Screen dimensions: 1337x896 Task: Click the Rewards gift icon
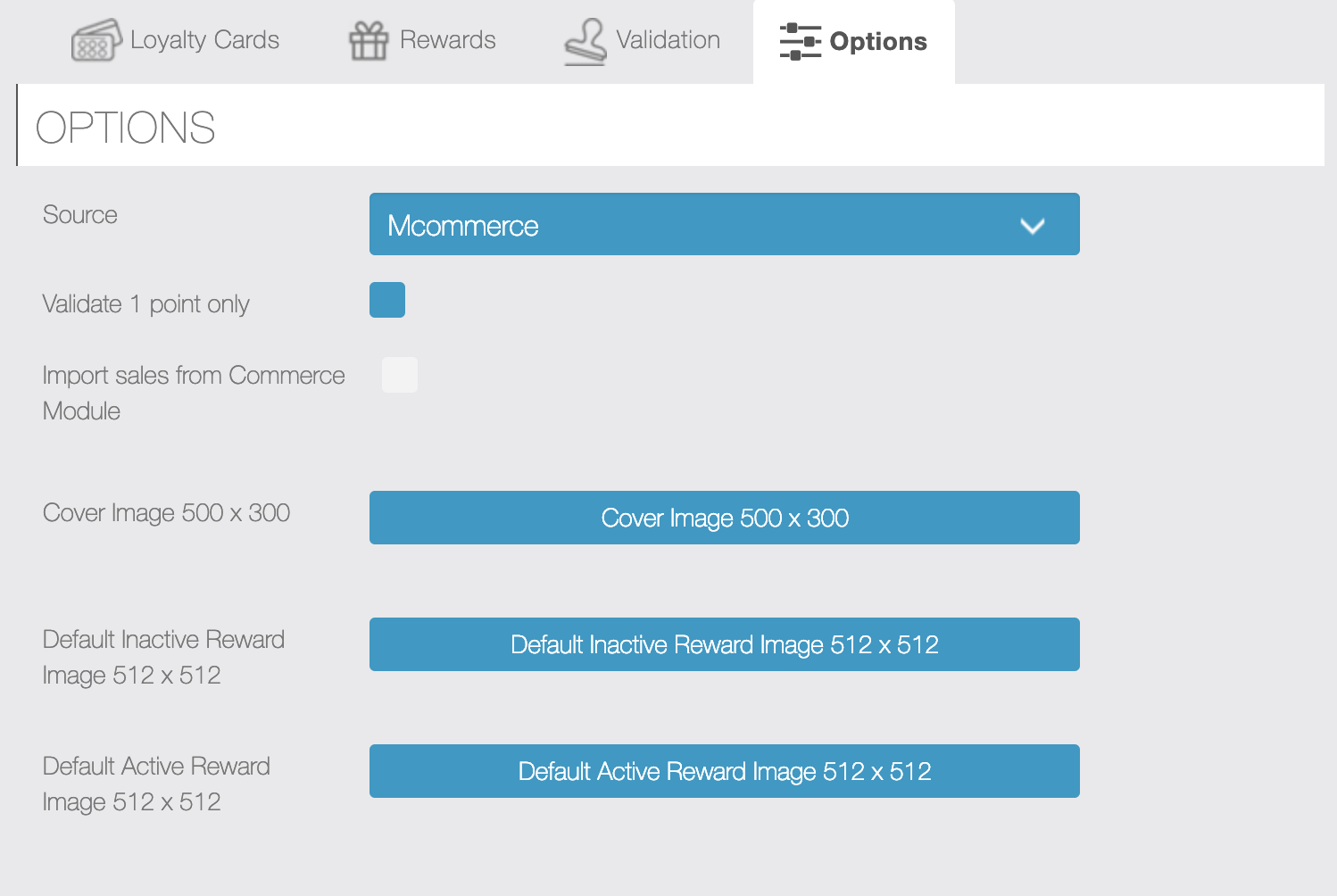pyautogui.click(x=369, y=40)
